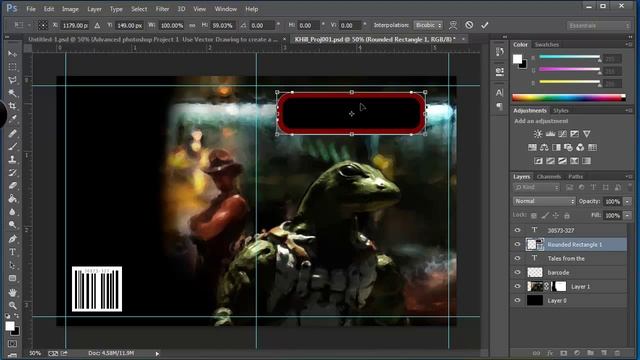Hide the 30573-327 text layer

click(x=517, y=230)
